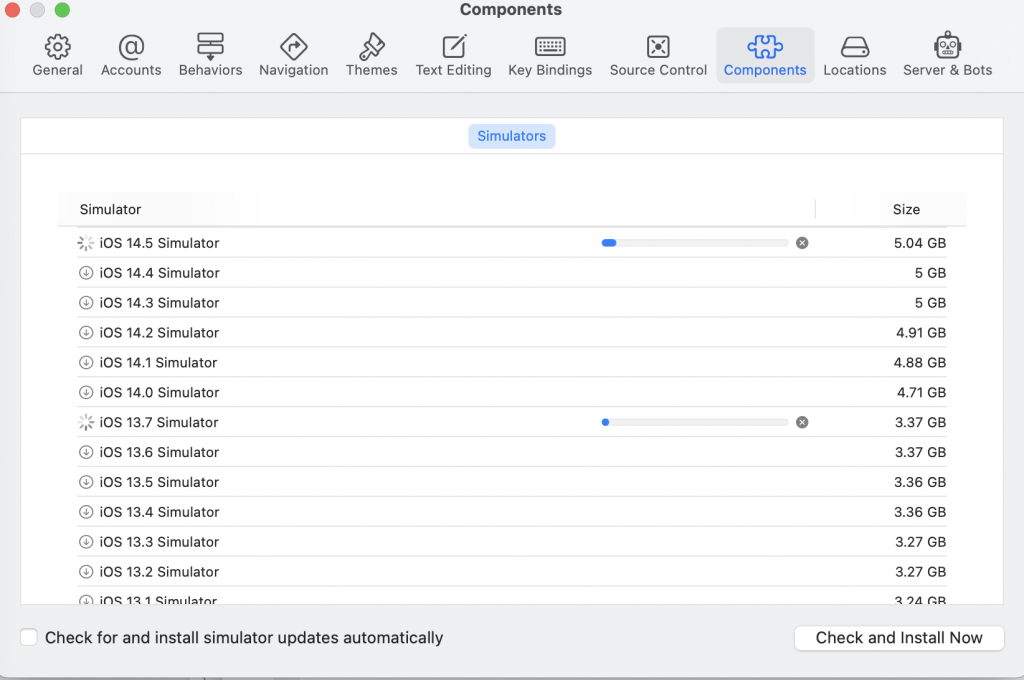Screen dimensions: 1024x680
Task: Open the Navigation preferences pane
Action: point(293,56)
